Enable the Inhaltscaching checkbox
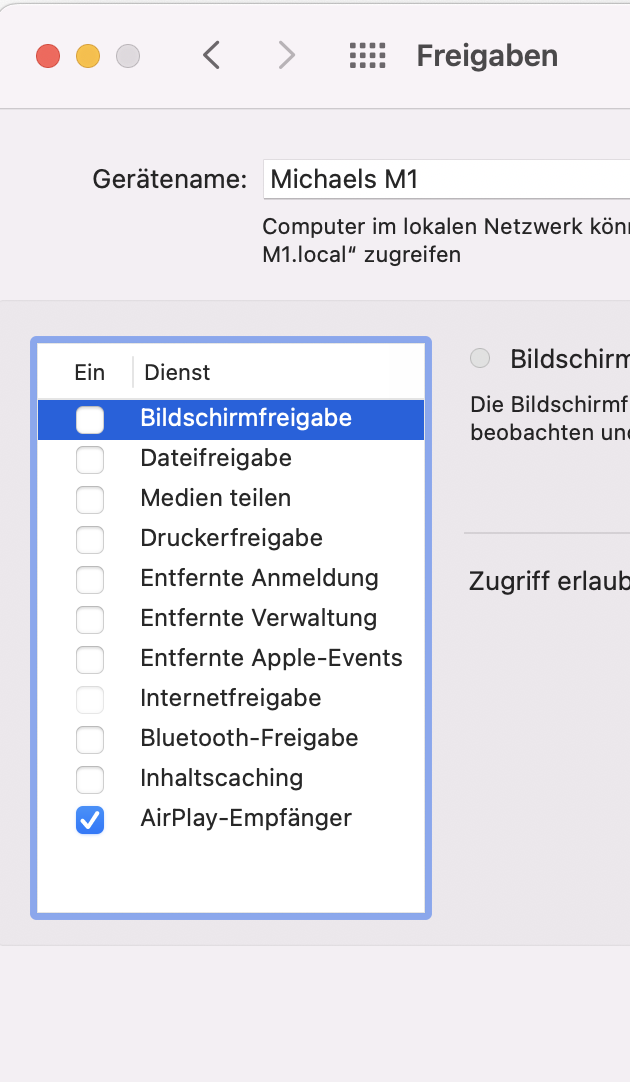The height and width of the screenshot is (1082, 630). pos(90,780)
